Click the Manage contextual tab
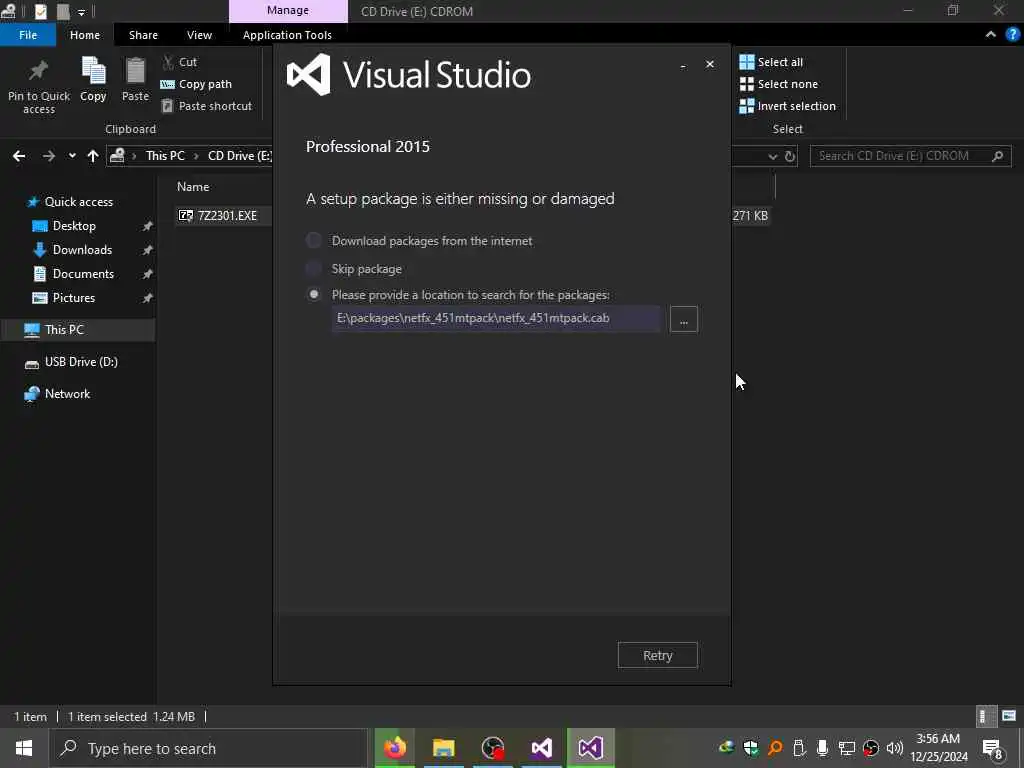 (288, 10)
